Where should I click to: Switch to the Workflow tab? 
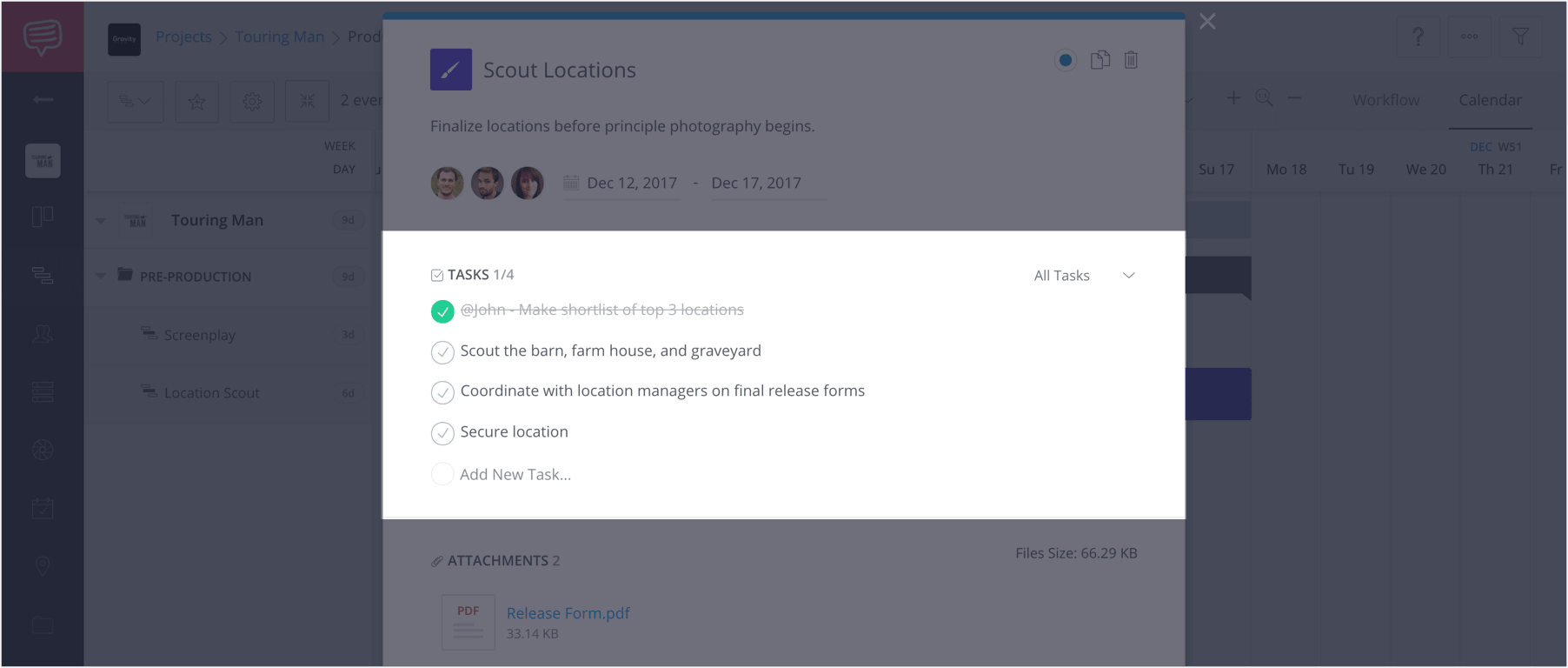(1385, 100)
